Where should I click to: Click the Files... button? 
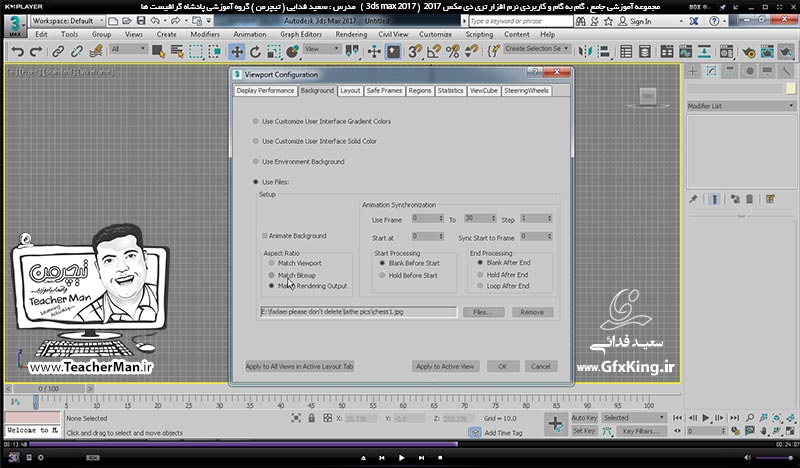[x=483, y=312]
